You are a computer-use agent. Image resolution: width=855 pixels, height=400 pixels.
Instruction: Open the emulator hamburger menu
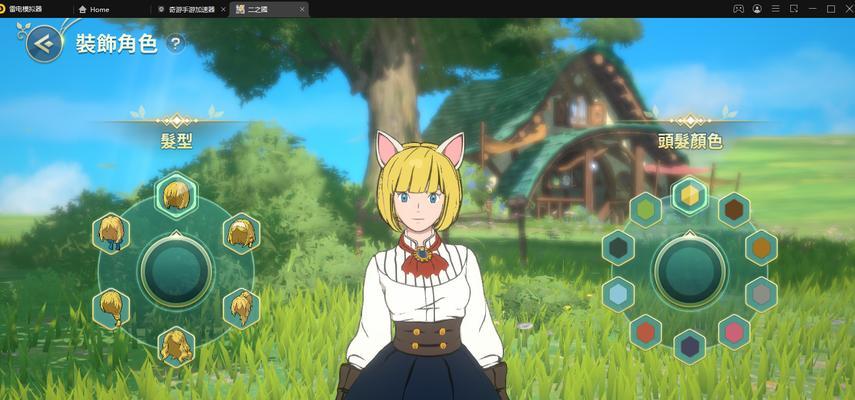[x=775, y=9]
